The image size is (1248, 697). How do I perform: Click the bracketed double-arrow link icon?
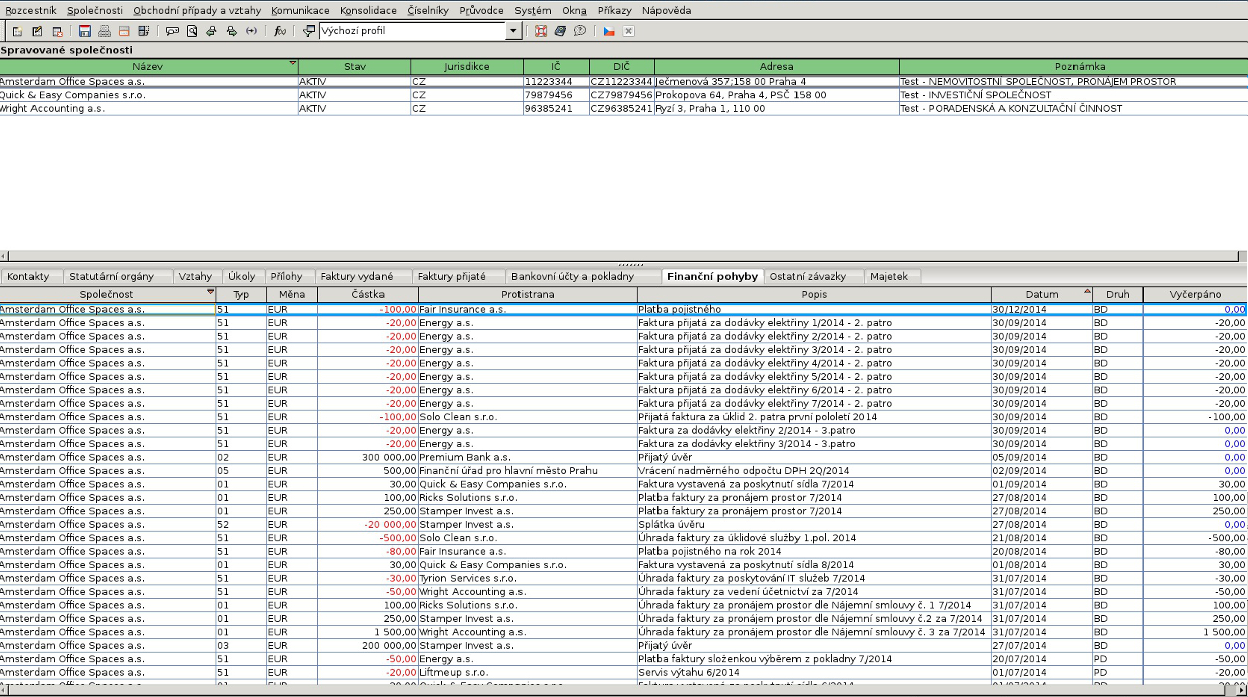click(x=251, y=31)
